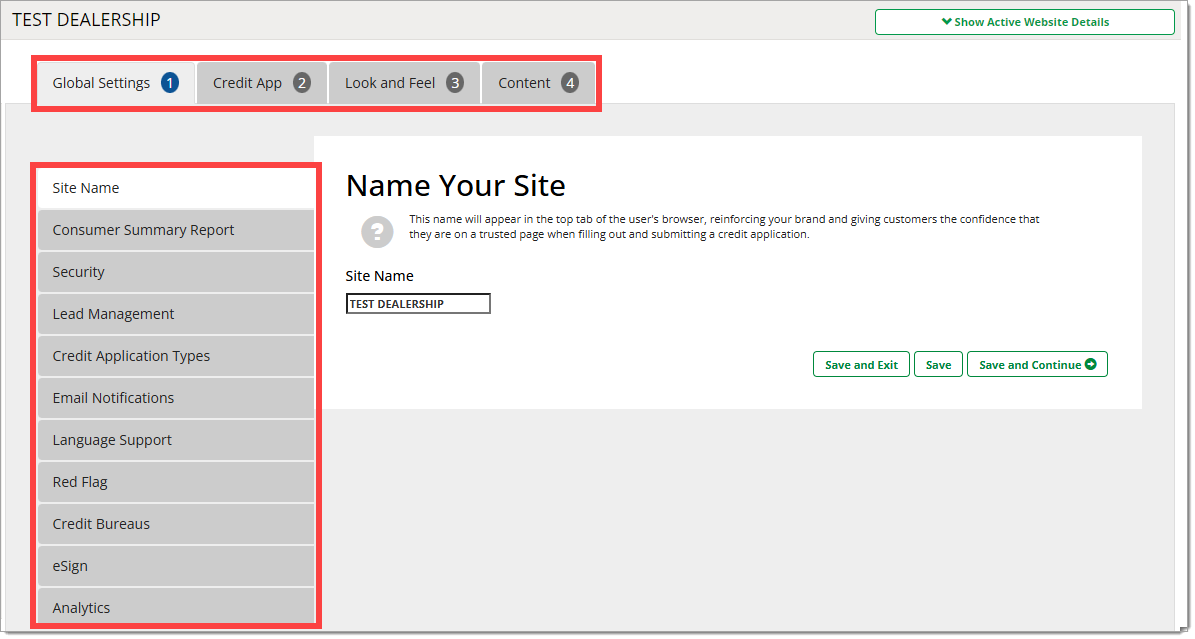Viewport: 1195px width, 639px height.
Task: Click the question mark help icon
Action: click(x=377, y=232)
